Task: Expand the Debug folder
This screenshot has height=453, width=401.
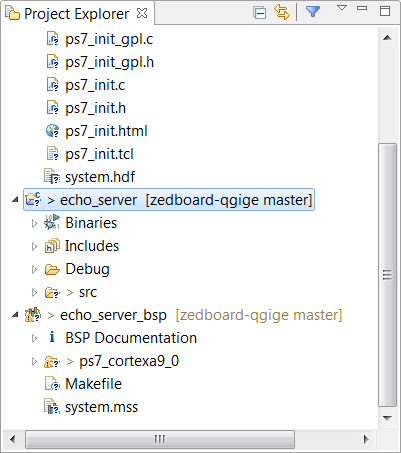Action: pos(34,269)
